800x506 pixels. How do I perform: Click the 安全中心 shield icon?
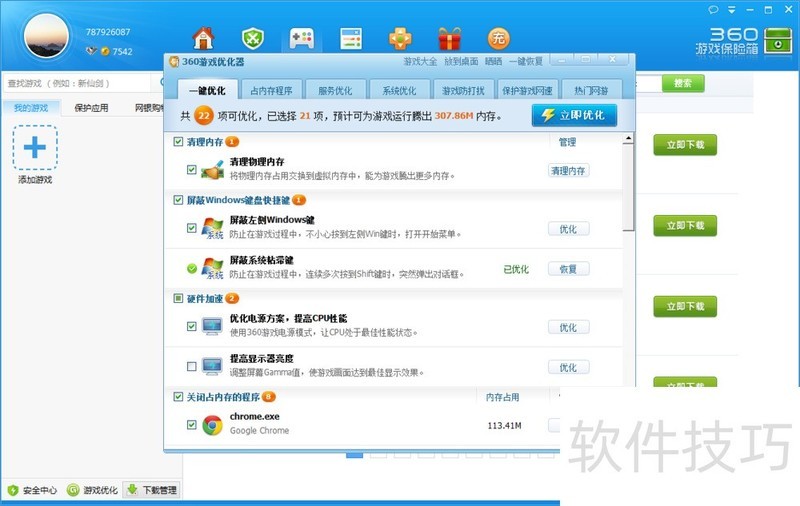coord(13,490)
